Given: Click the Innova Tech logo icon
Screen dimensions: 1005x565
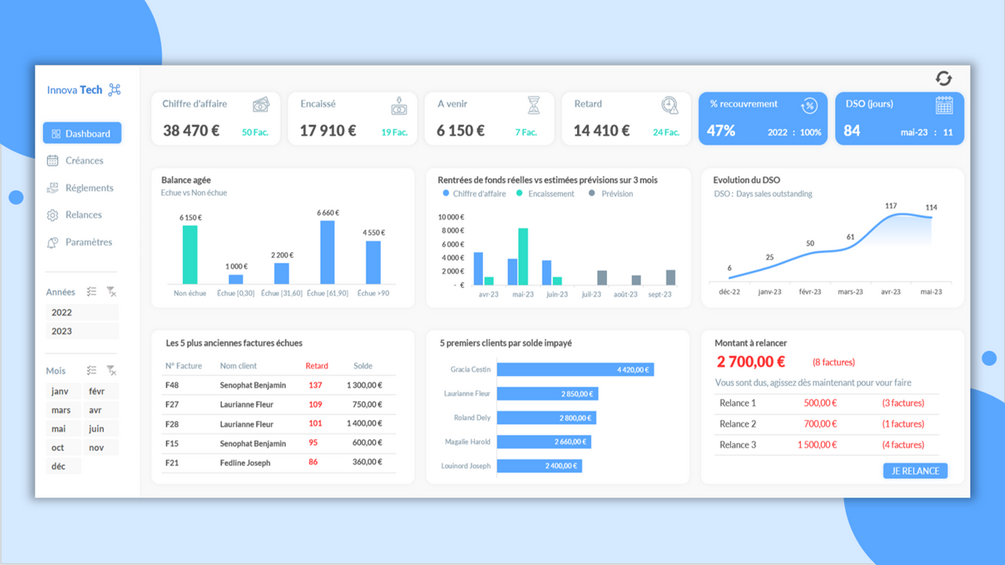Looking at the screenshot, I should point(115,90).
